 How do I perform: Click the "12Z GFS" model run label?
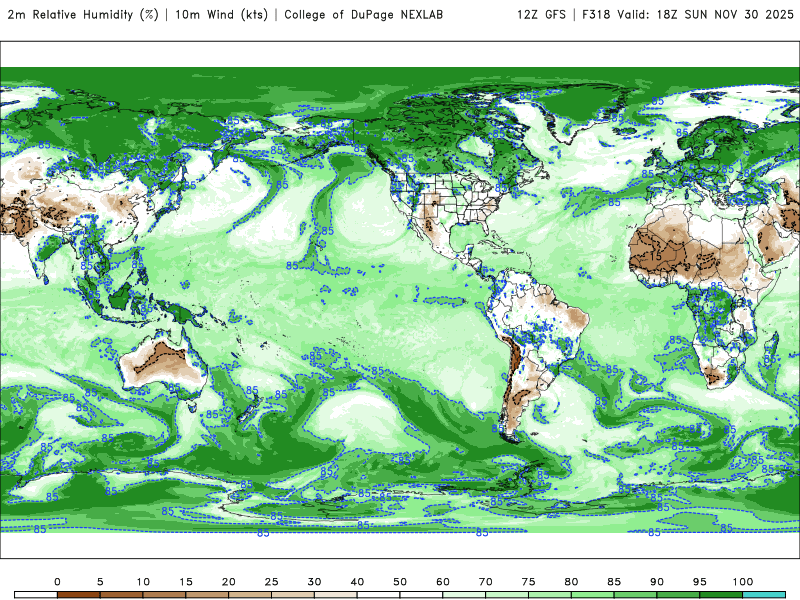pos(541,15)
